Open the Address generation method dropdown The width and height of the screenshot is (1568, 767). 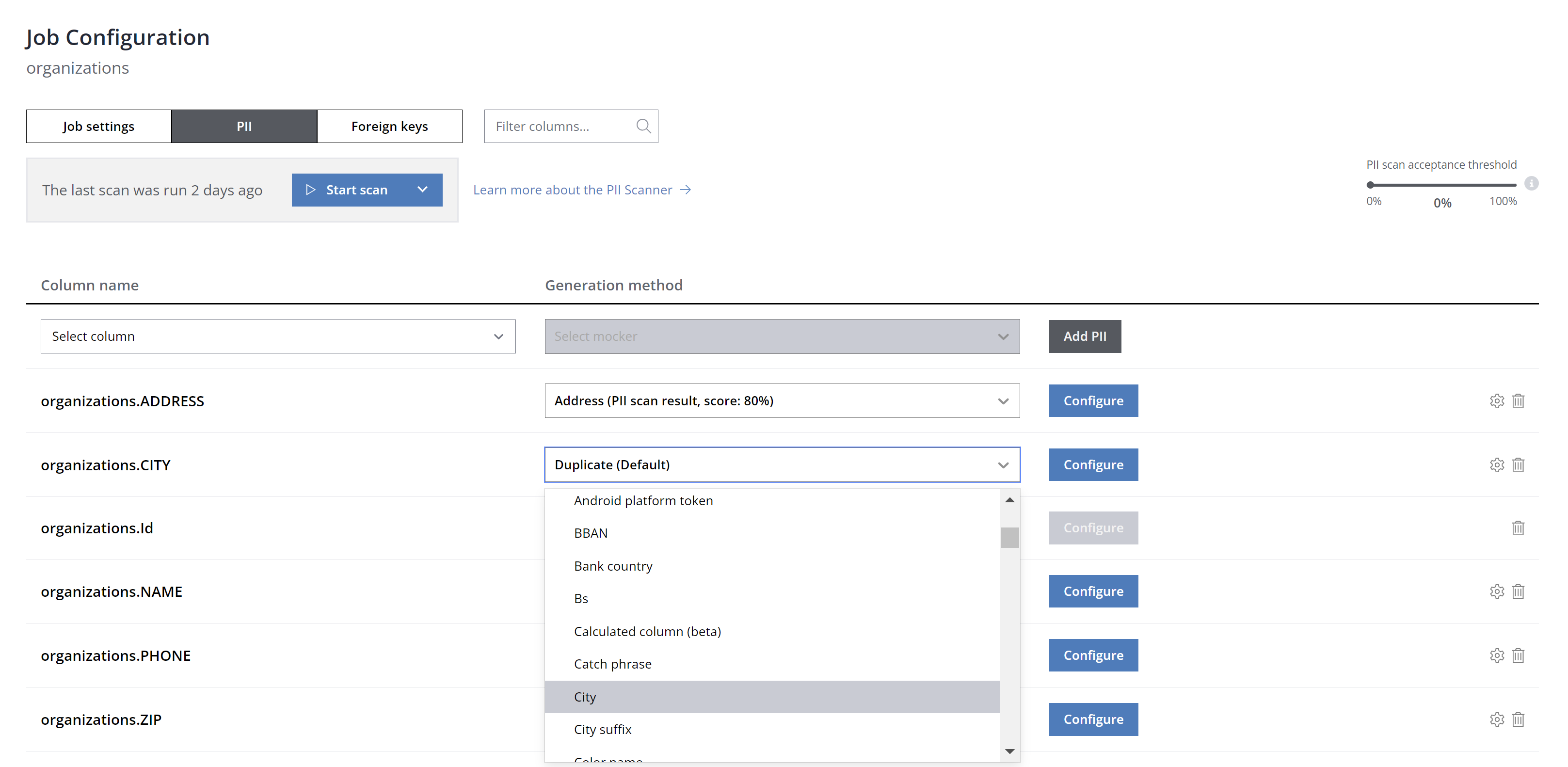[x=782, y=400]
